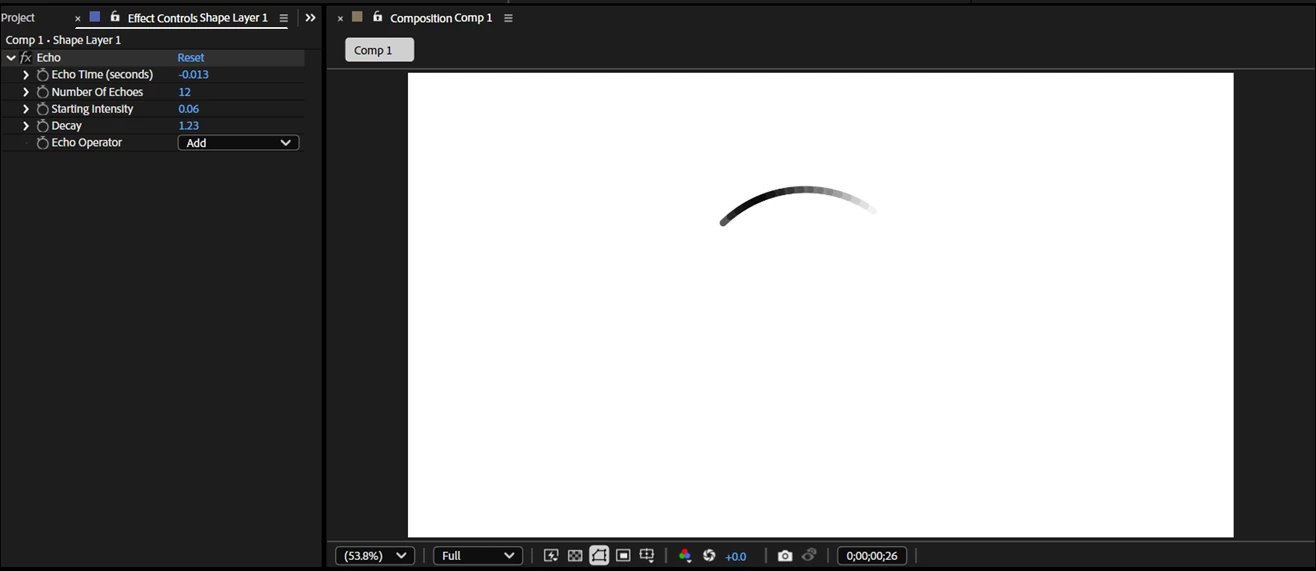Image resolution: width=1316 pixels, height=571 pixels.
Task: Expand Decay property
Action: click(26, 126)
